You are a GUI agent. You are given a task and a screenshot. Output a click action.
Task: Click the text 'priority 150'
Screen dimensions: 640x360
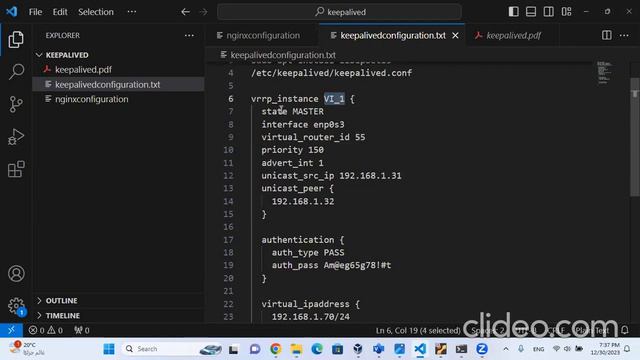pyautogui.click(x=292, y=150)
